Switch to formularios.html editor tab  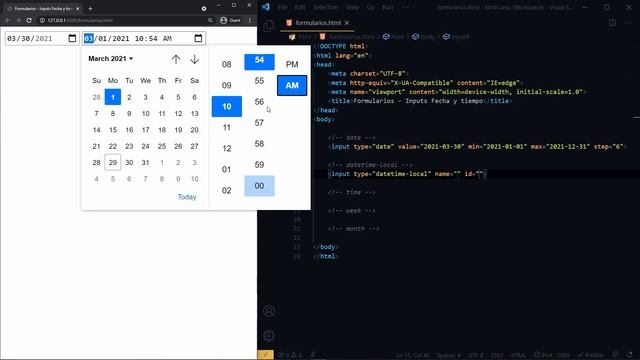(x=318, y=23)
